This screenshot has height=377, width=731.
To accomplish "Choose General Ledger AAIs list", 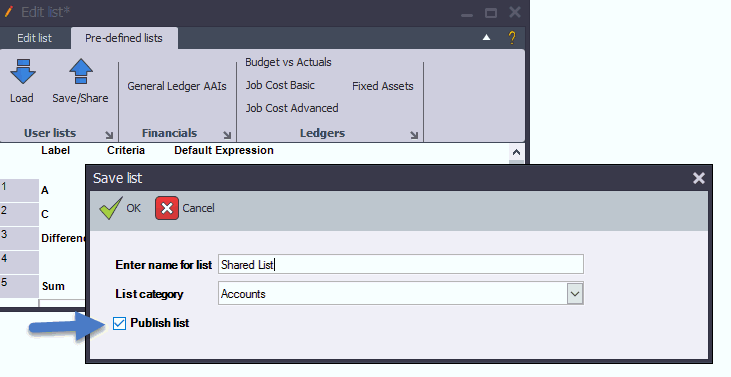I will coord(177,86).
